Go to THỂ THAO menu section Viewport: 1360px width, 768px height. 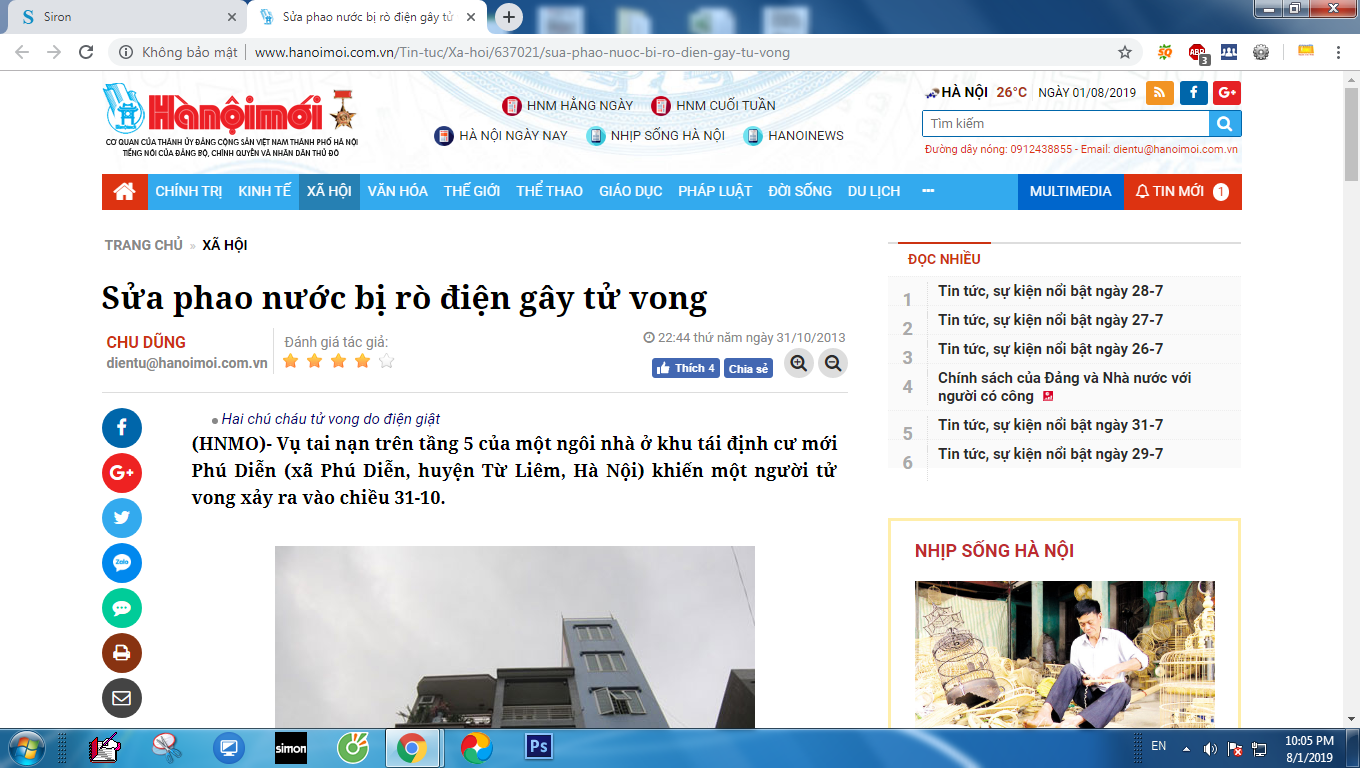(550, 191)
